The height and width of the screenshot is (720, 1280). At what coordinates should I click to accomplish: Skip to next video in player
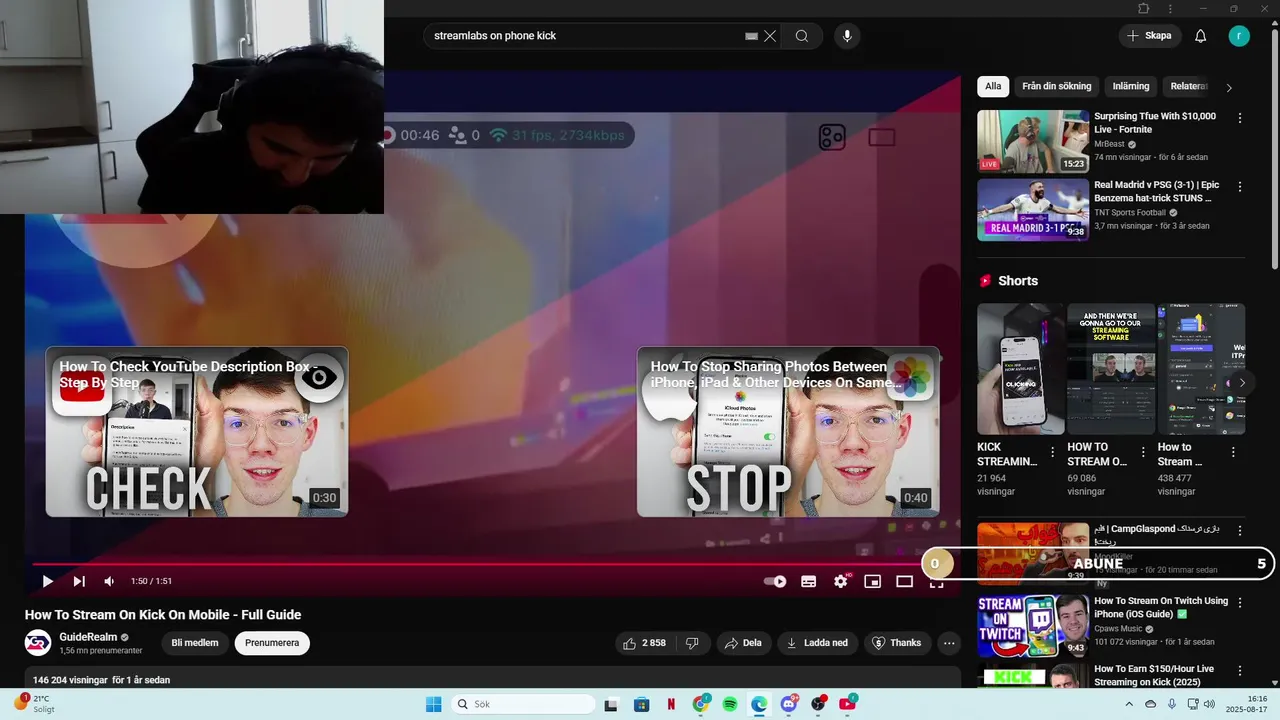coord(79,581)
